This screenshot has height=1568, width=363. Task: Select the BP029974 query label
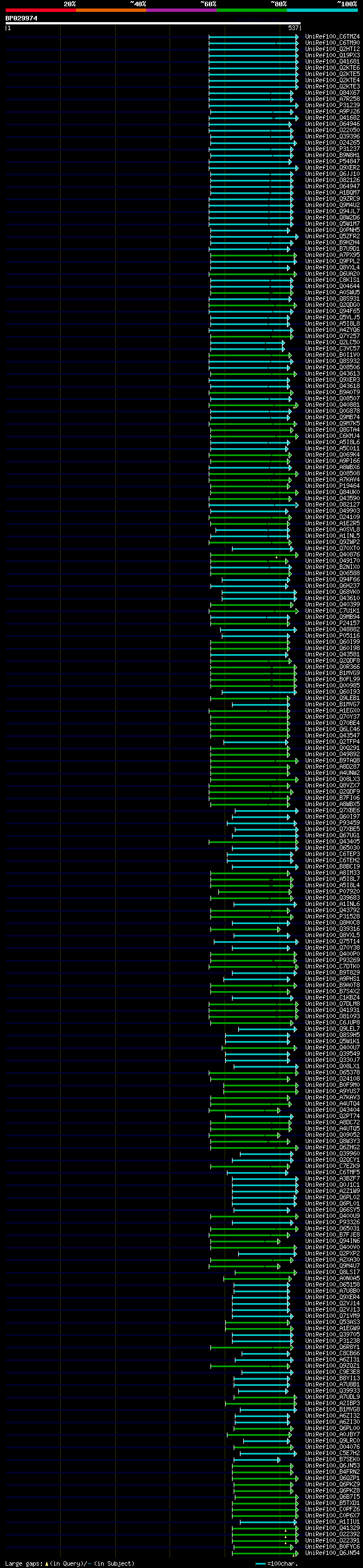tap(22, 18)
